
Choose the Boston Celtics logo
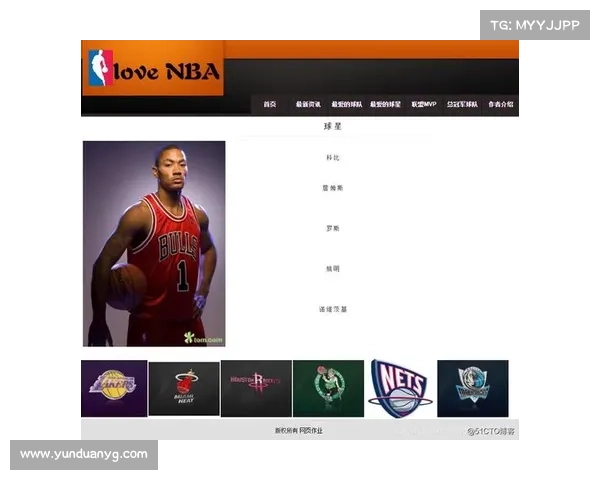coord(328,388)
